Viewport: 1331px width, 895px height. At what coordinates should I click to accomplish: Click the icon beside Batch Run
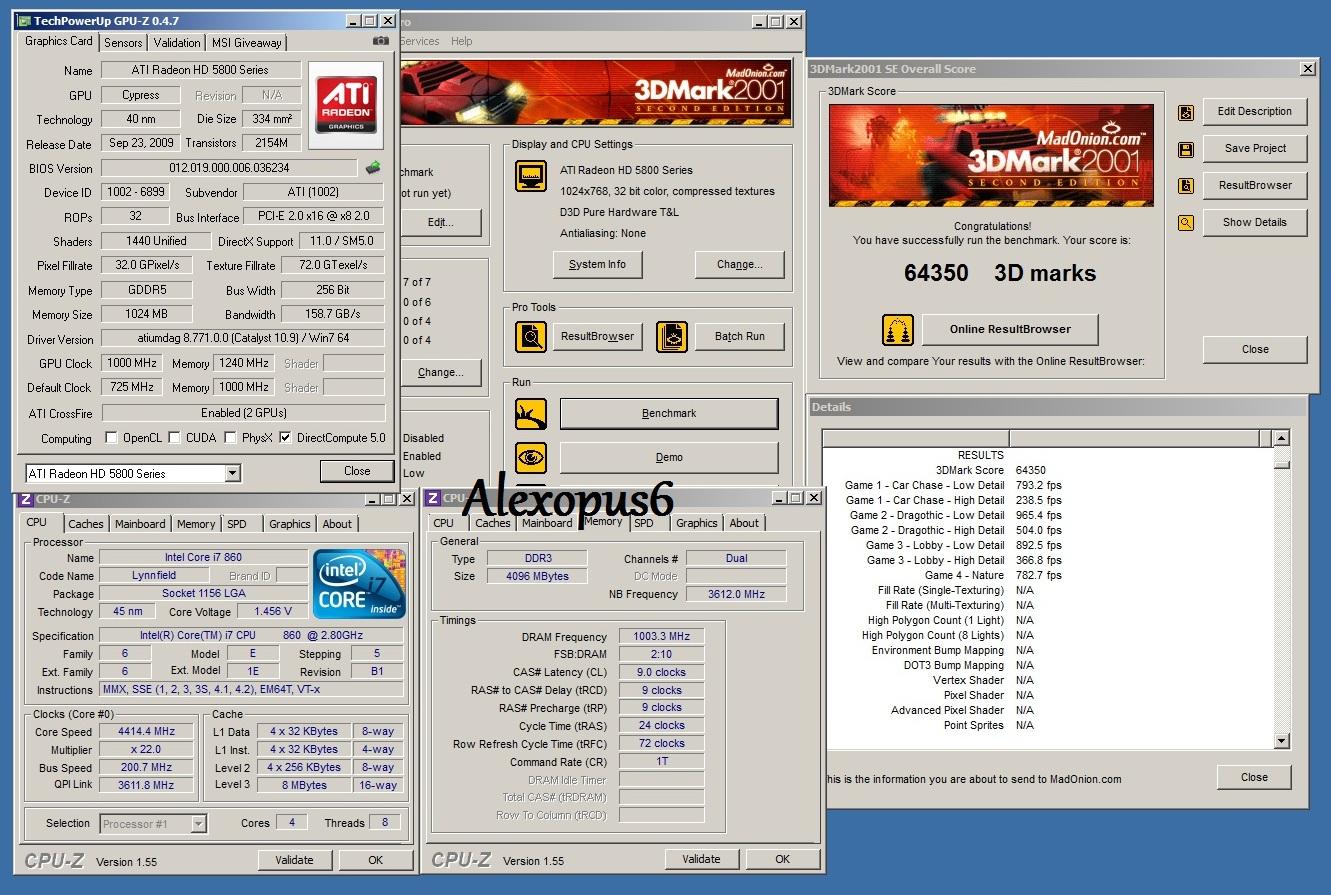[x=672, y=337]
